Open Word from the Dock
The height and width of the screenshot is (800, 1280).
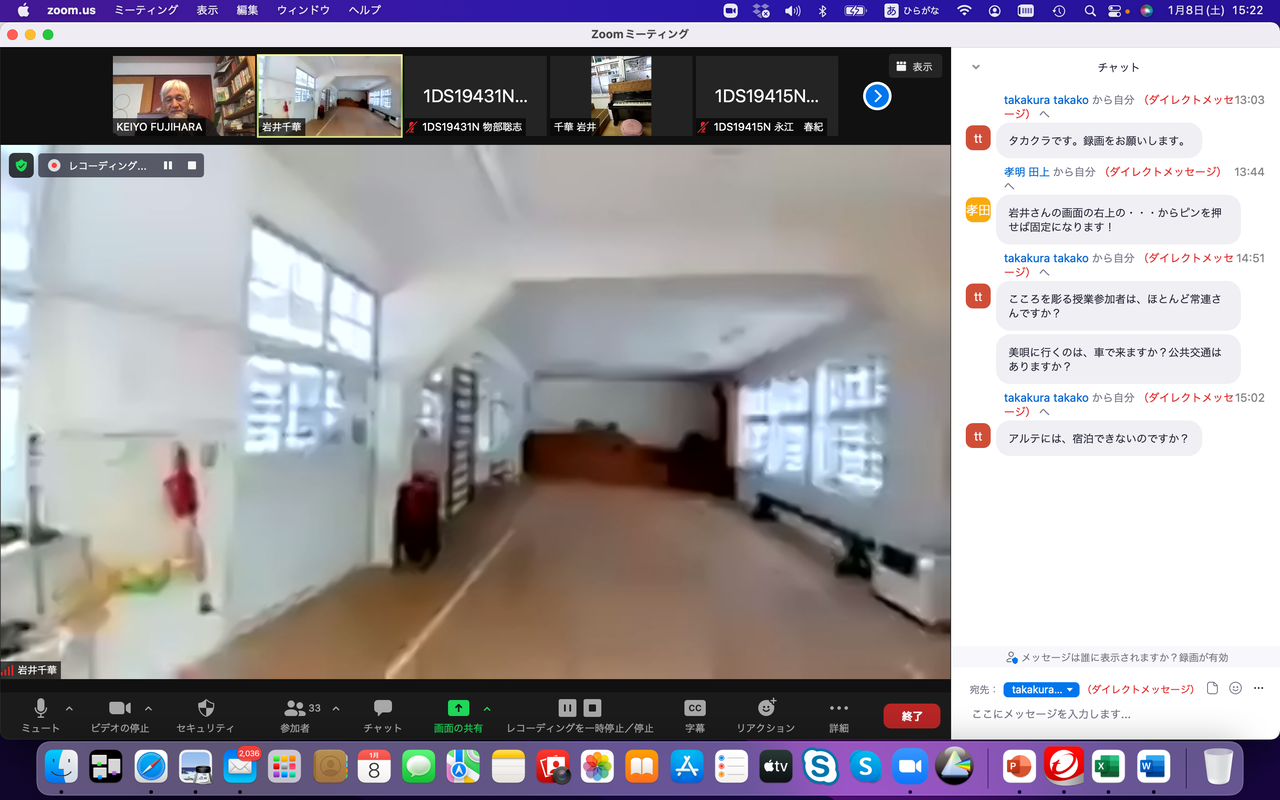[x=1153, y=767]
